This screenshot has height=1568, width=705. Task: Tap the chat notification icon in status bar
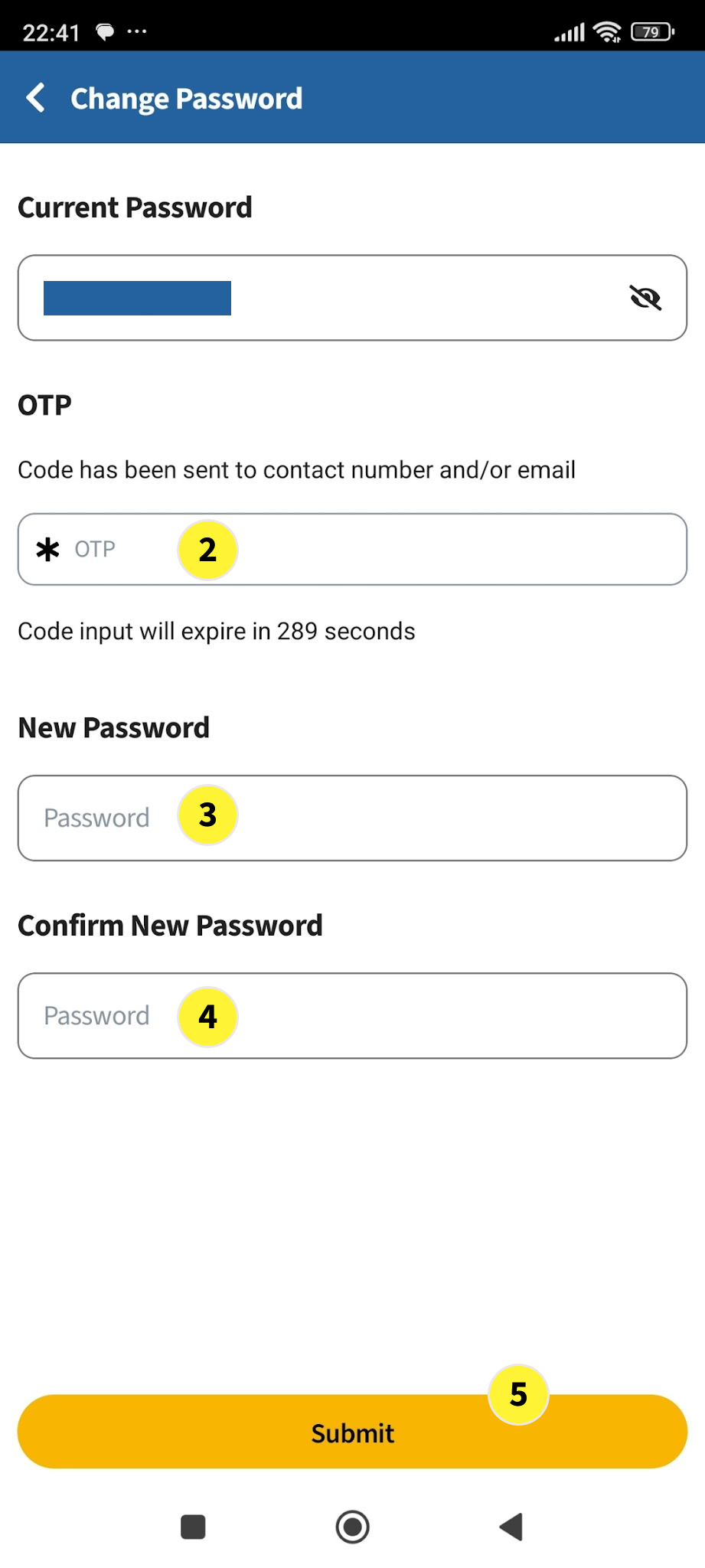click(x=105, y=31)
